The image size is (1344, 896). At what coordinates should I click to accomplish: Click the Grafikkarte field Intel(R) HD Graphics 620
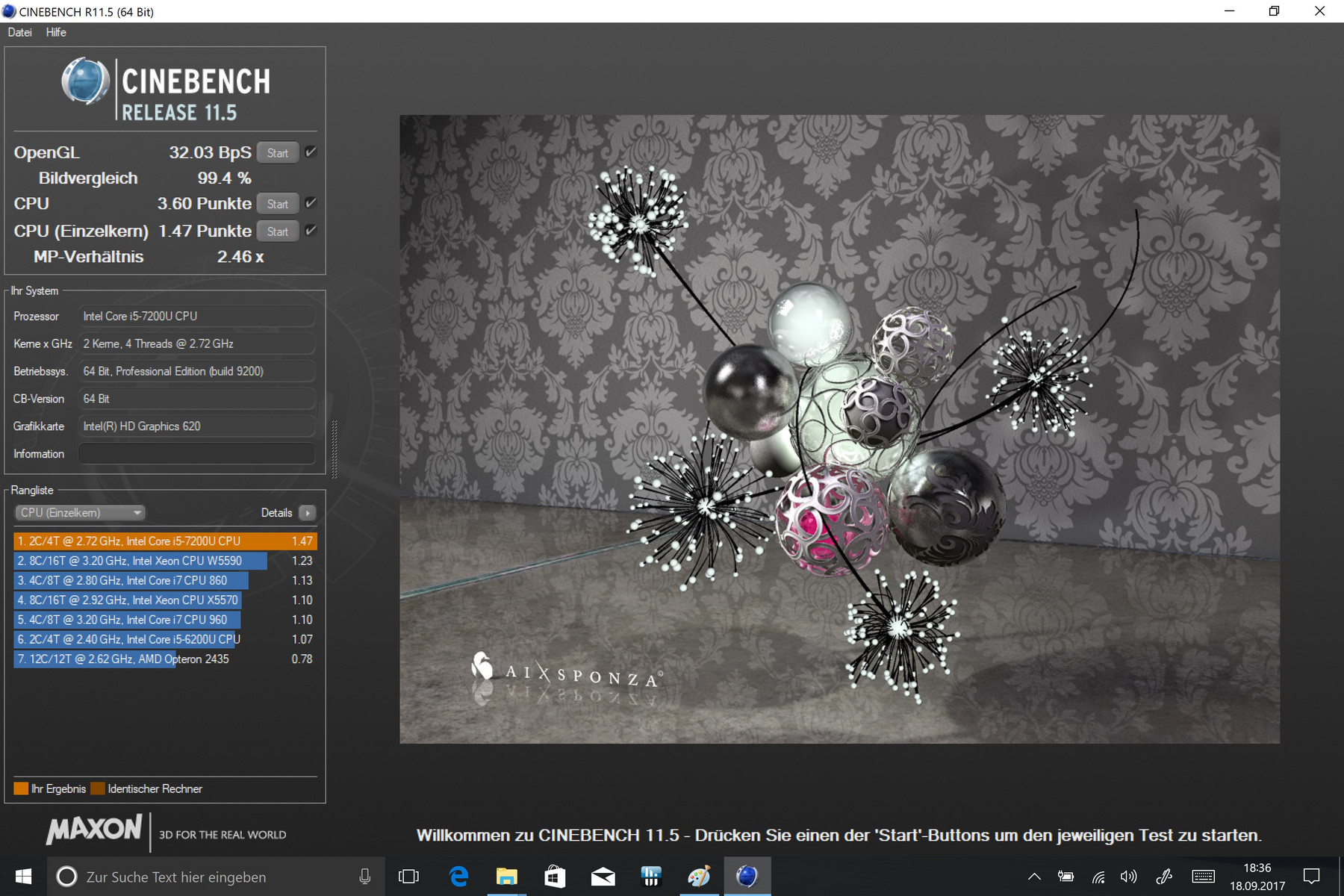click(196, 426)
